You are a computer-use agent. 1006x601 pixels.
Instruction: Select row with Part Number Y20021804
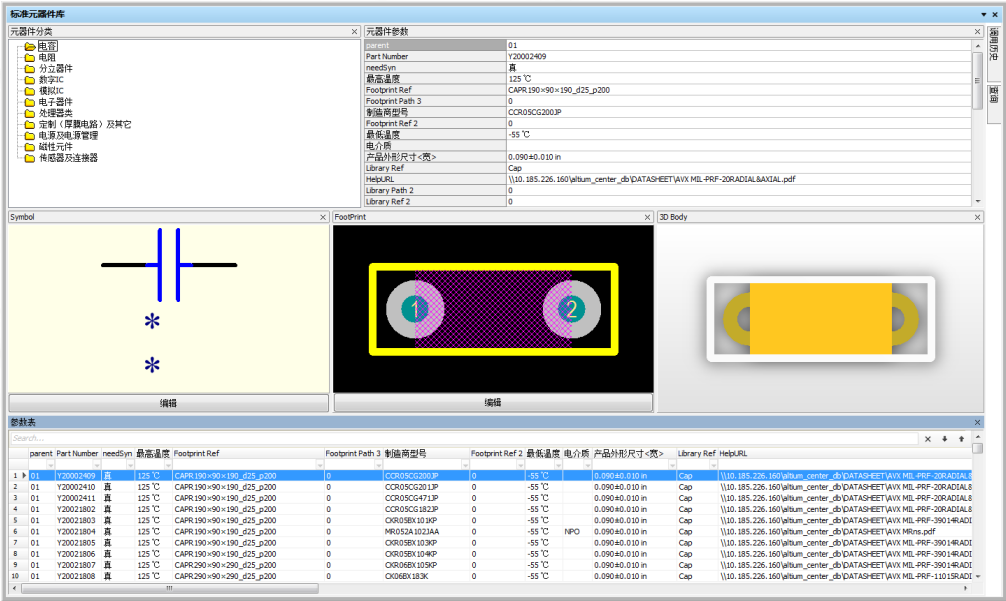[x=77, y=532]
